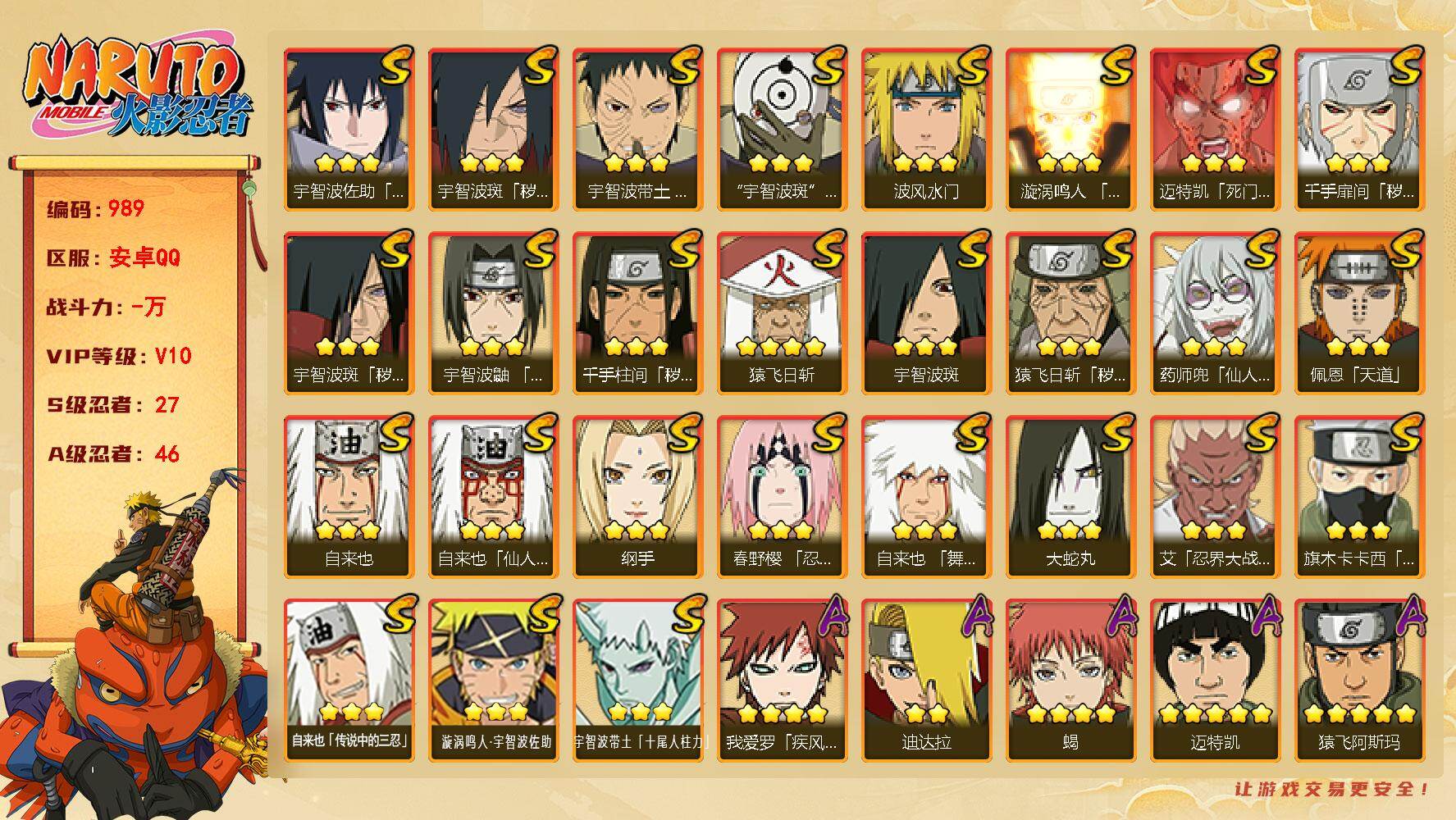Select the 波风水门 ninja card
The height and width of the screenshot is (820, 1456).
click(926, 129)
